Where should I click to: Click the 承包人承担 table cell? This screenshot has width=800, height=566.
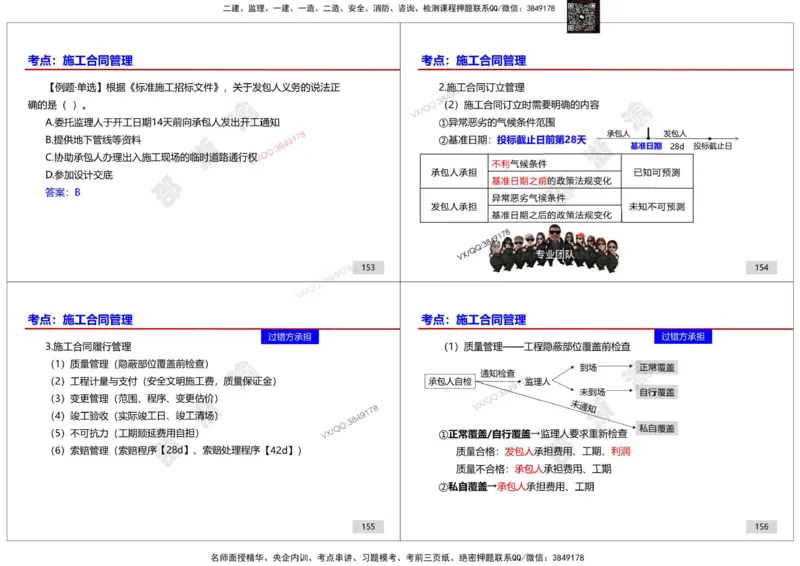pyautogui.click(x=454, y=172)
